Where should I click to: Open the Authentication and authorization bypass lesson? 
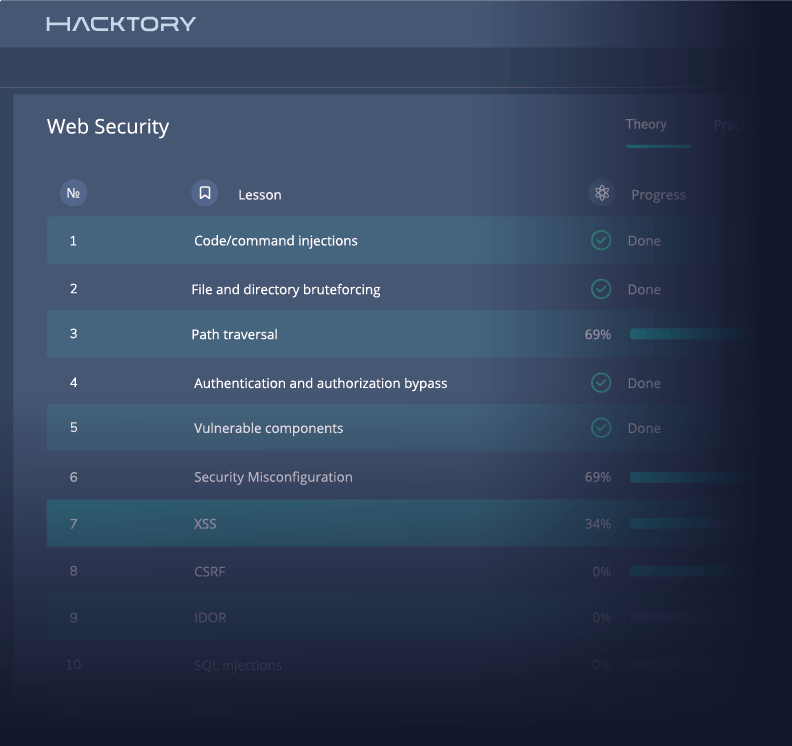point(321,383)
